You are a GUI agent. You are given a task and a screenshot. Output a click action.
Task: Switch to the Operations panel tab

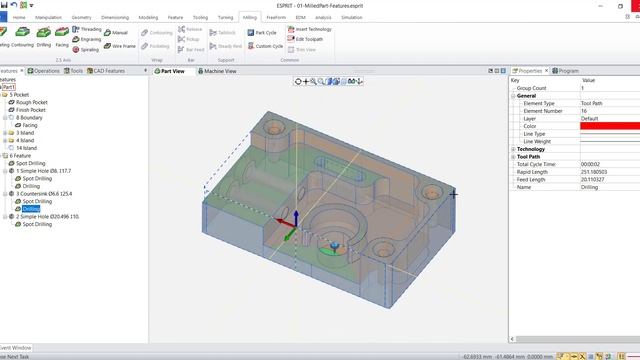44,71
